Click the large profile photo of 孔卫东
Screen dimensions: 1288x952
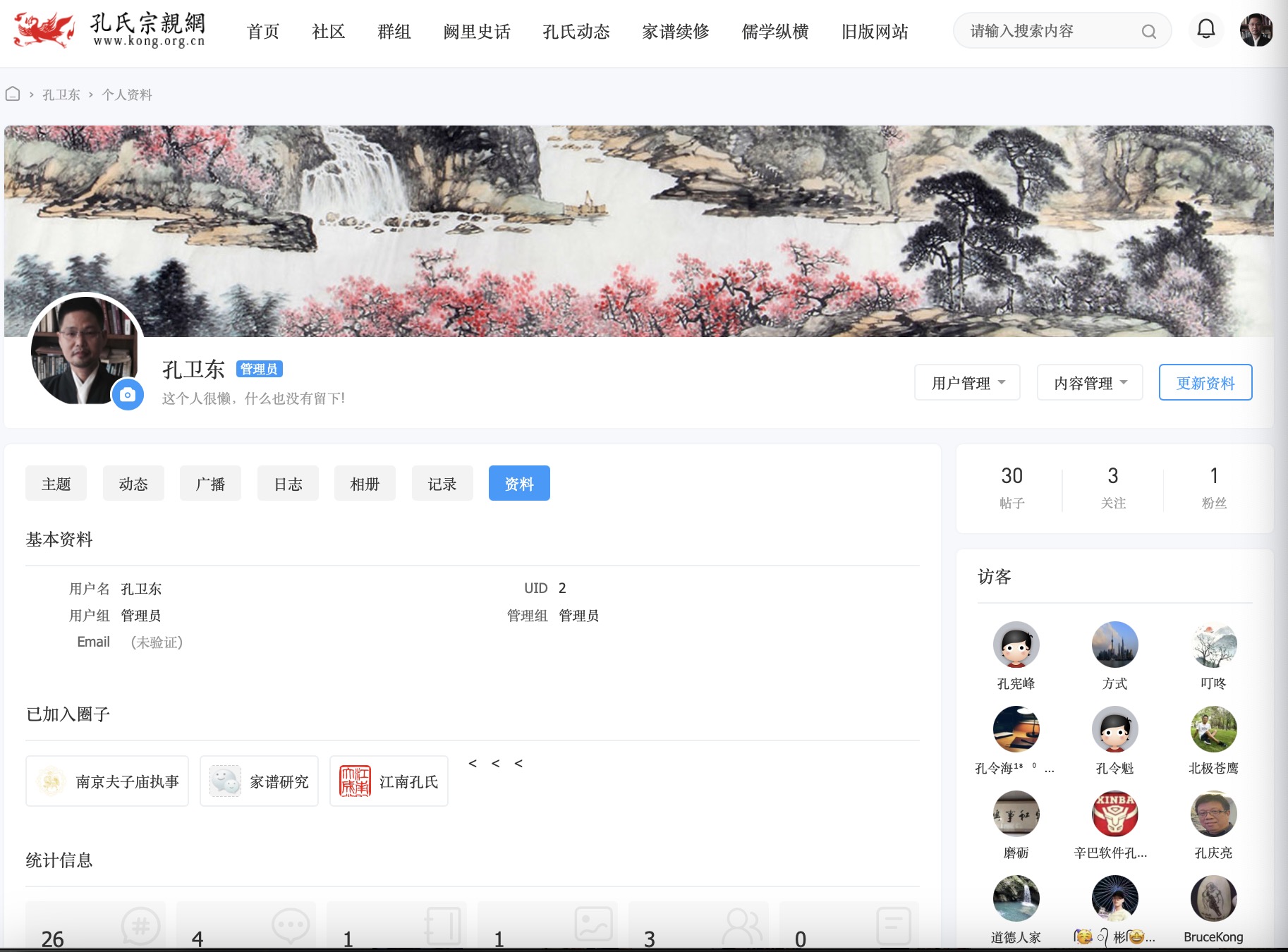point(85,350)
